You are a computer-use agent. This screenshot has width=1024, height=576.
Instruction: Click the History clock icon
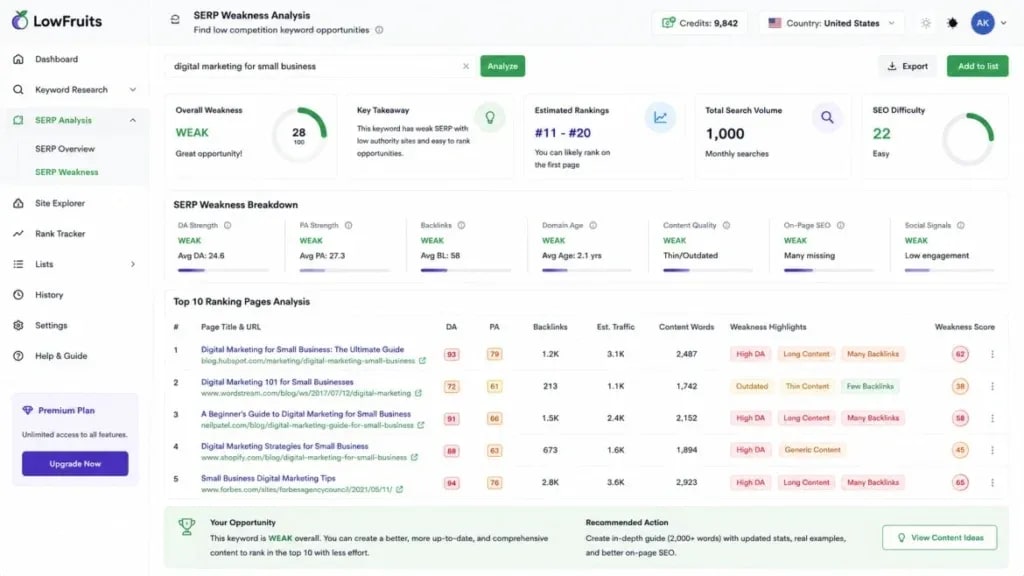click(18, 295)
